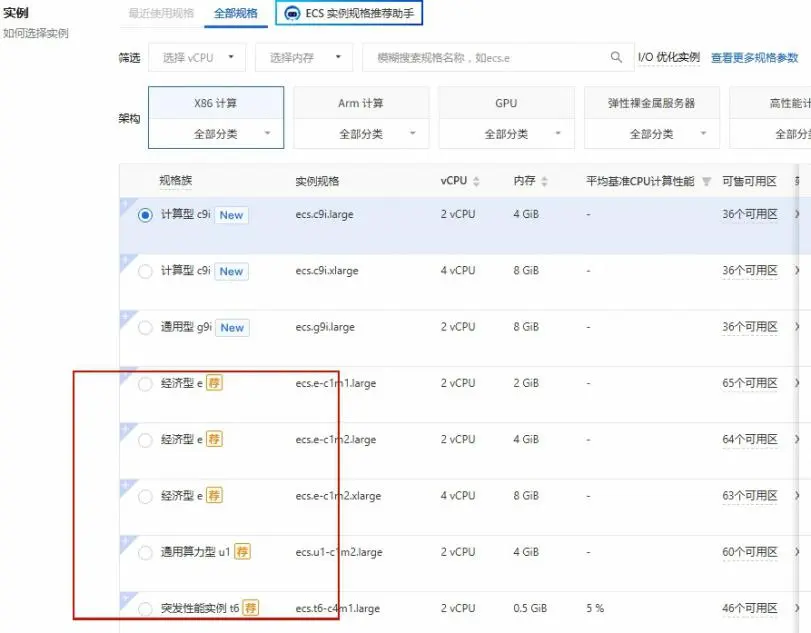This screenshot has height=633, width=811.
Task: Select the ecs.g9i.large radio button
Action: click(x=145, y=327)
